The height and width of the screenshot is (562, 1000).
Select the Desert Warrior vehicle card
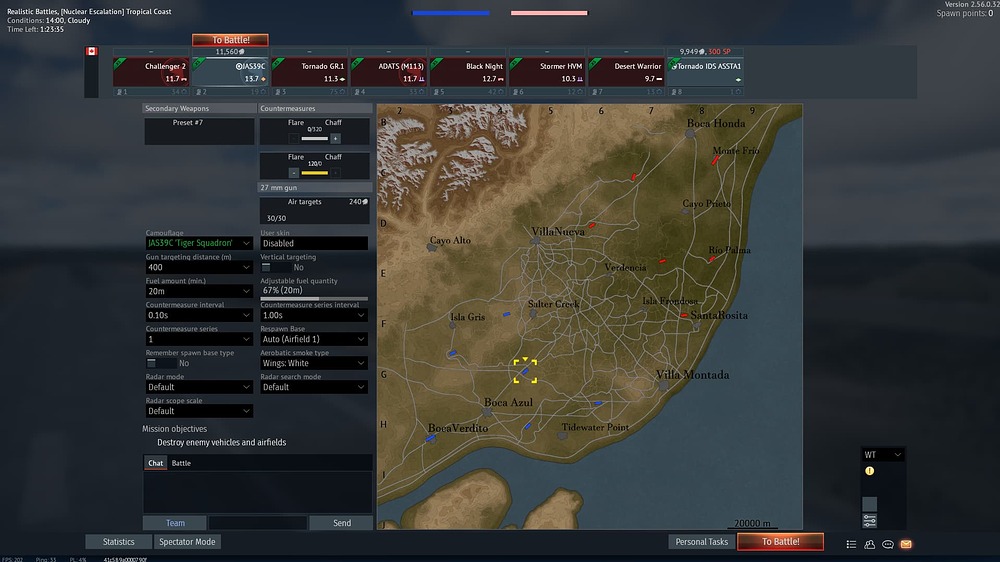pyautogui.click(x=625, y=72)
